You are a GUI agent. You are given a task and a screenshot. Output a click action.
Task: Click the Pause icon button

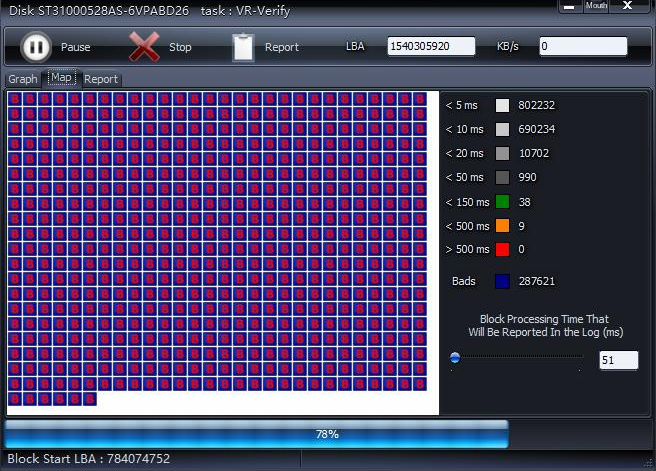point(36,47)
